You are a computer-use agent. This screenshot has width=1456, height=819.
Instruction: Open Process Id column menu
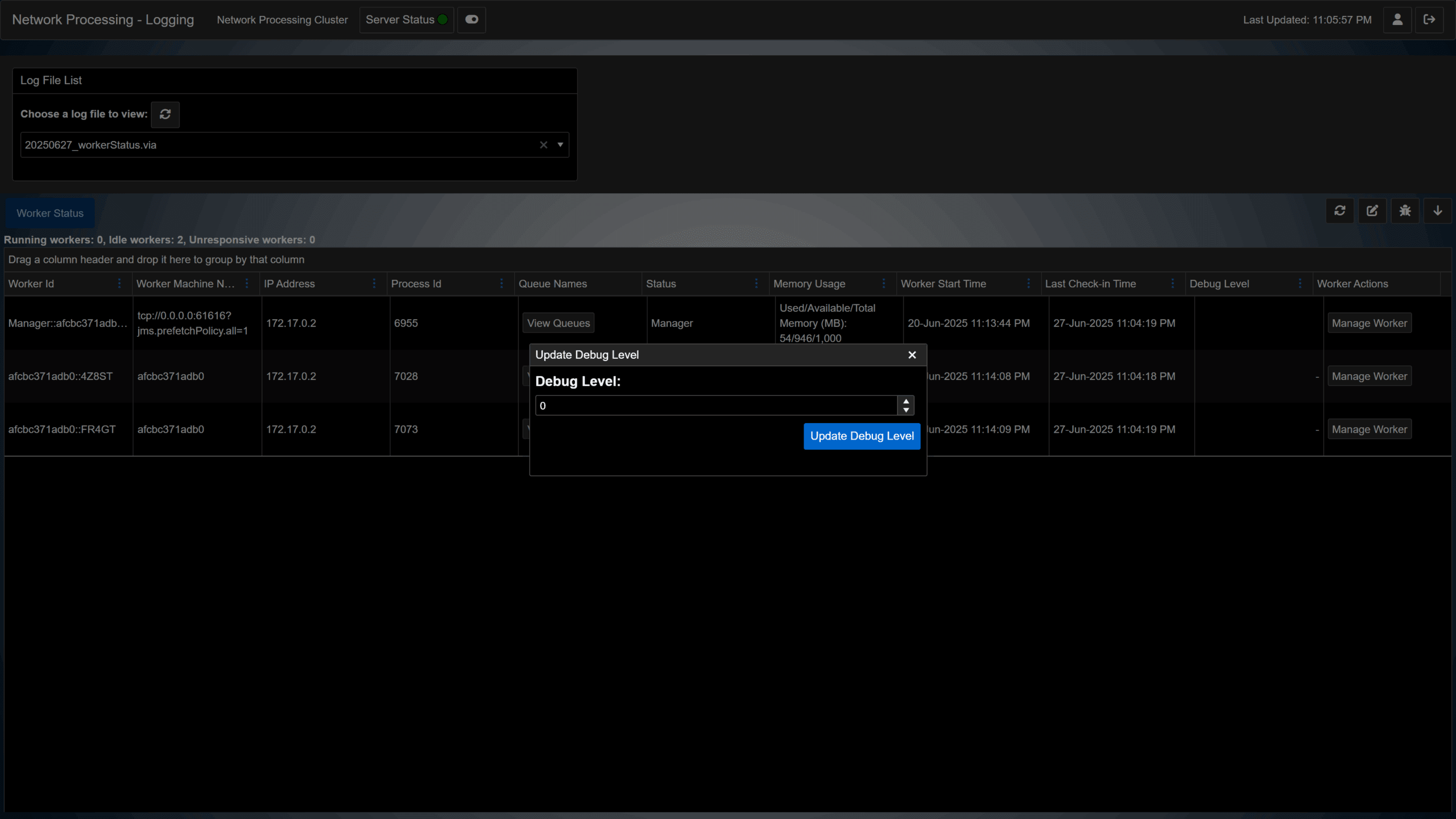point(502,283)
